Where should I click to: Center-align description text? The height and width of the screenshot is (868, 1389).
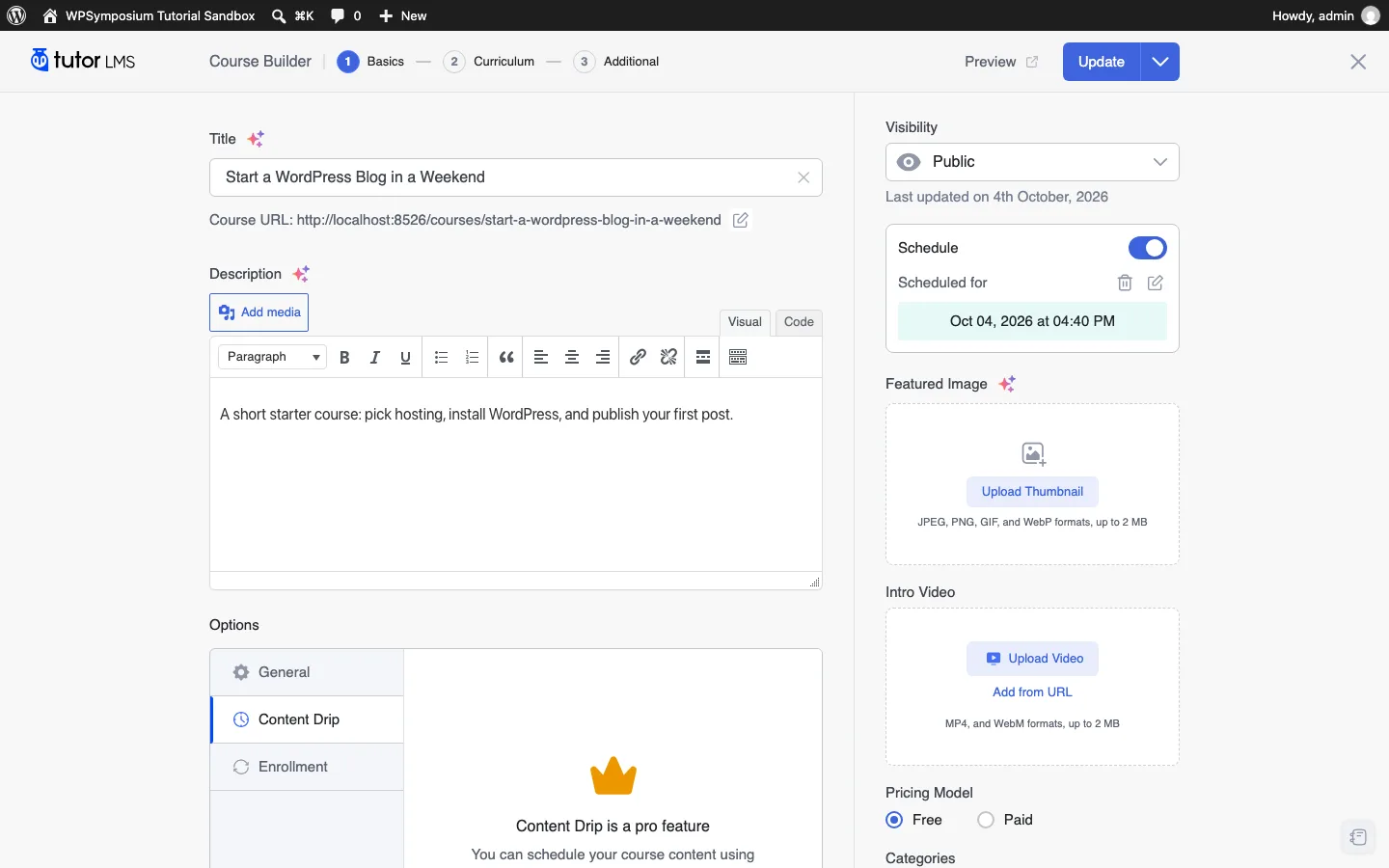572,358
